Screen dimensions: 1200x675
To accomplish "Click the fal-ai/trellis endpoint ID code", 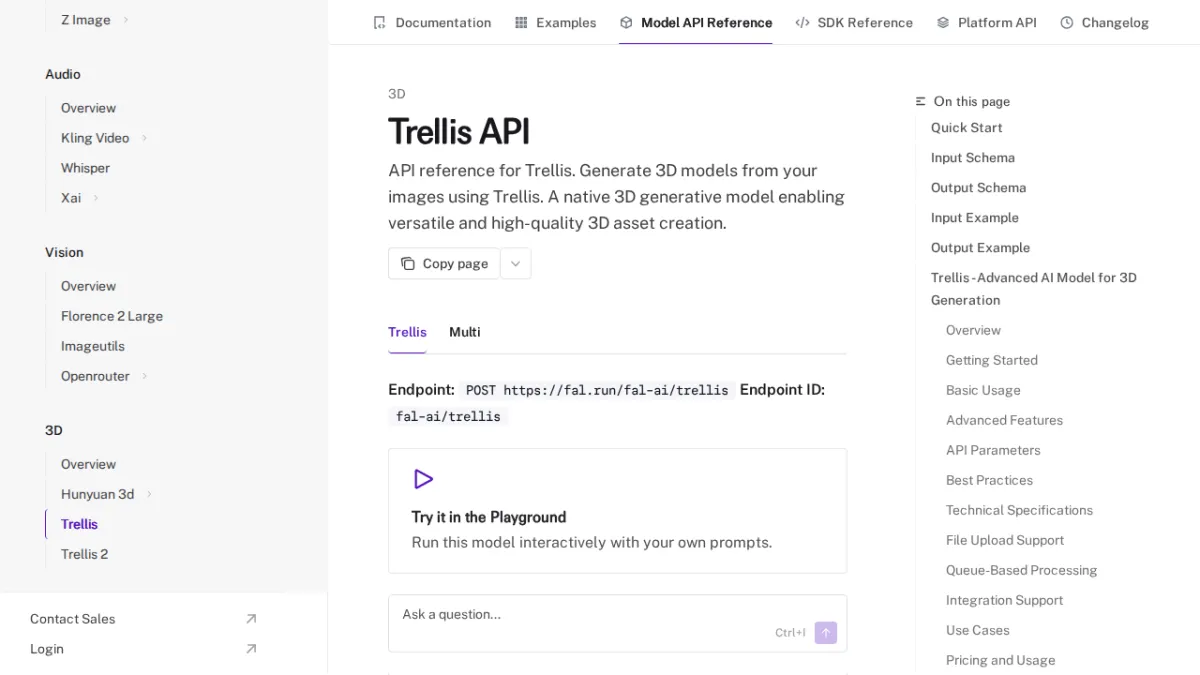I will 448,416.
